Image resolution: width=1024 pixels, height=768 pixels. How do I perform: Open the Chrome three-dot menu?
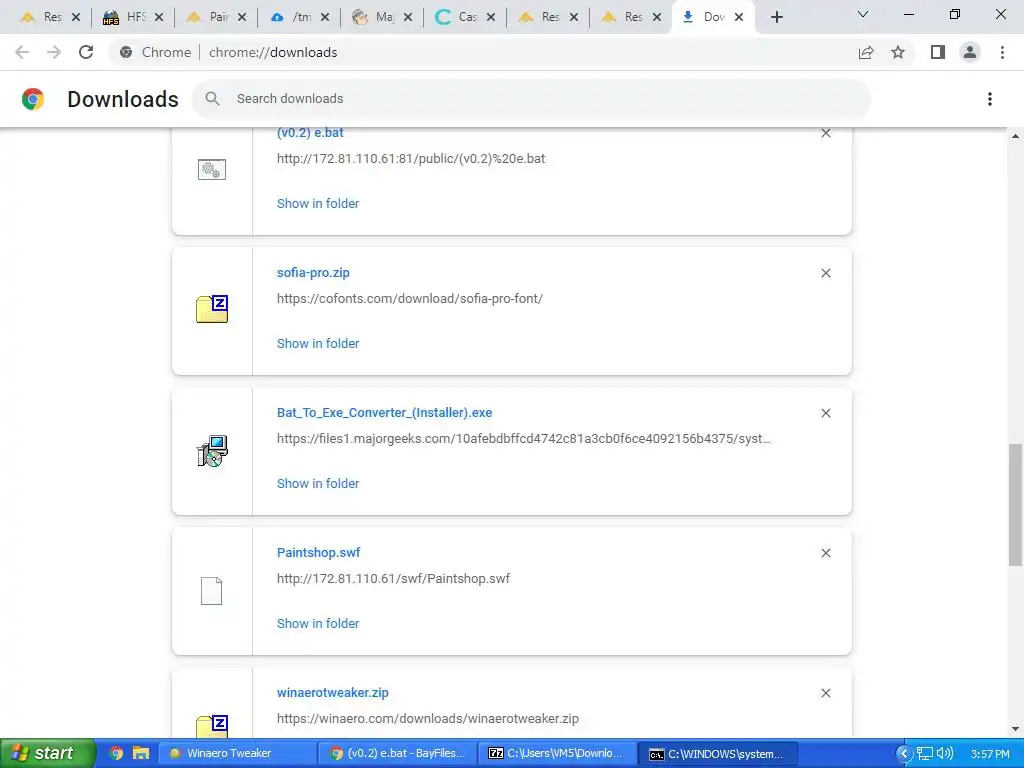1002,52
